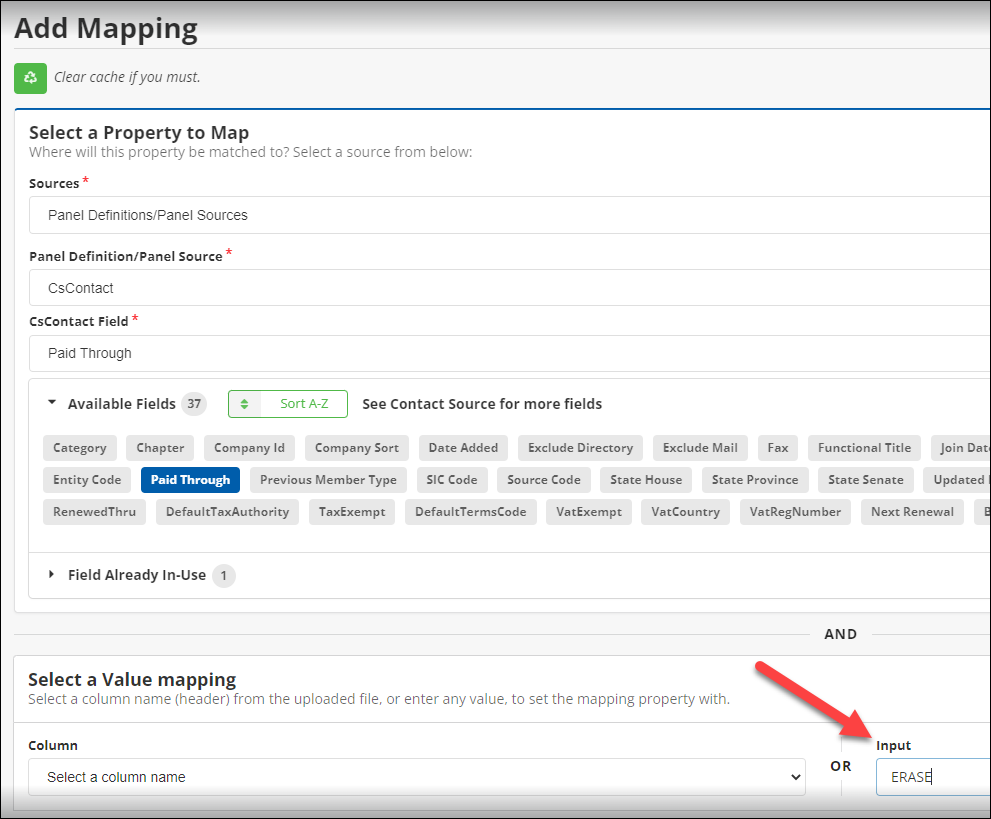Select the Chapter field tag
Viewport: 991px width, 819px height.
click(160, 448)
